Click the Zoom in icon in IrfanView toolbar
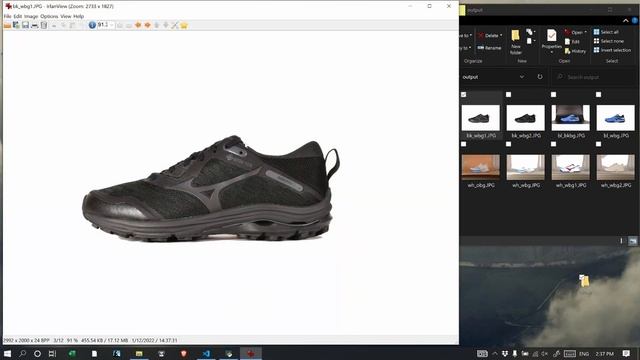Screen dimensions: 640x360 [120, 25]
